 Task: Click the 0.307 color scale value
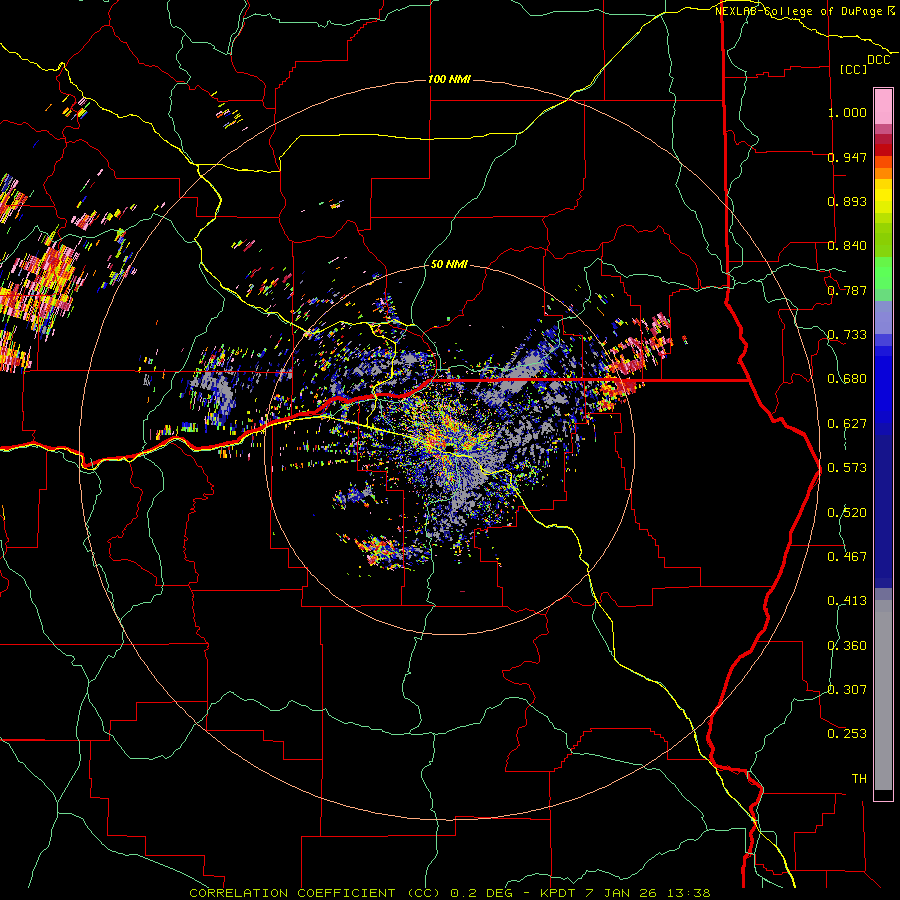847,690
